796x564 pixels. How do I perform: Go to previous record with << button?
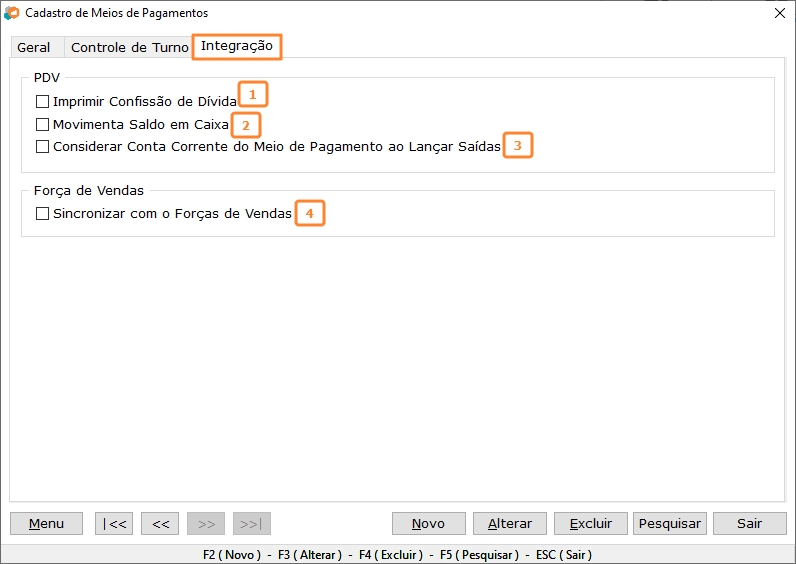tap(160, 524)
